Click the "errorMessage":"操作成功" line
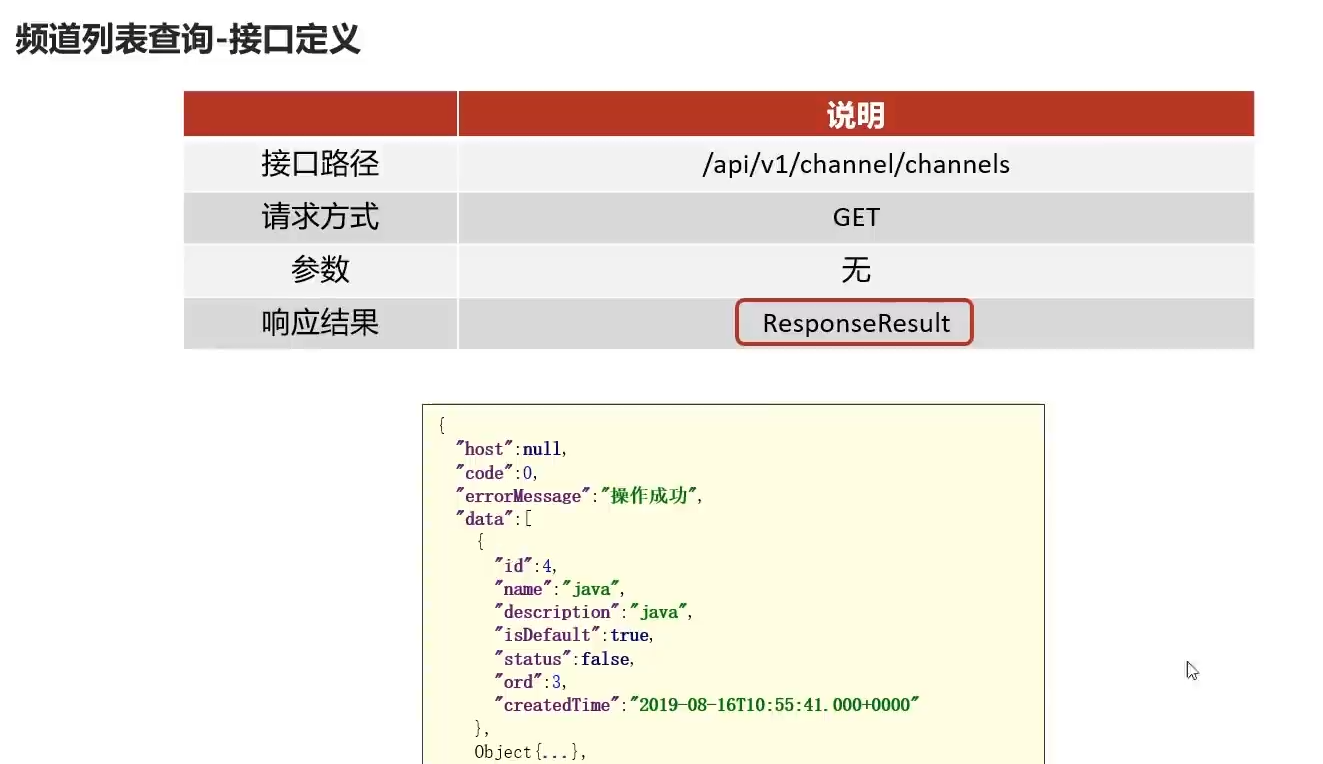The width and height of the screenshot is (1323, 764). [x=579, y=496]
